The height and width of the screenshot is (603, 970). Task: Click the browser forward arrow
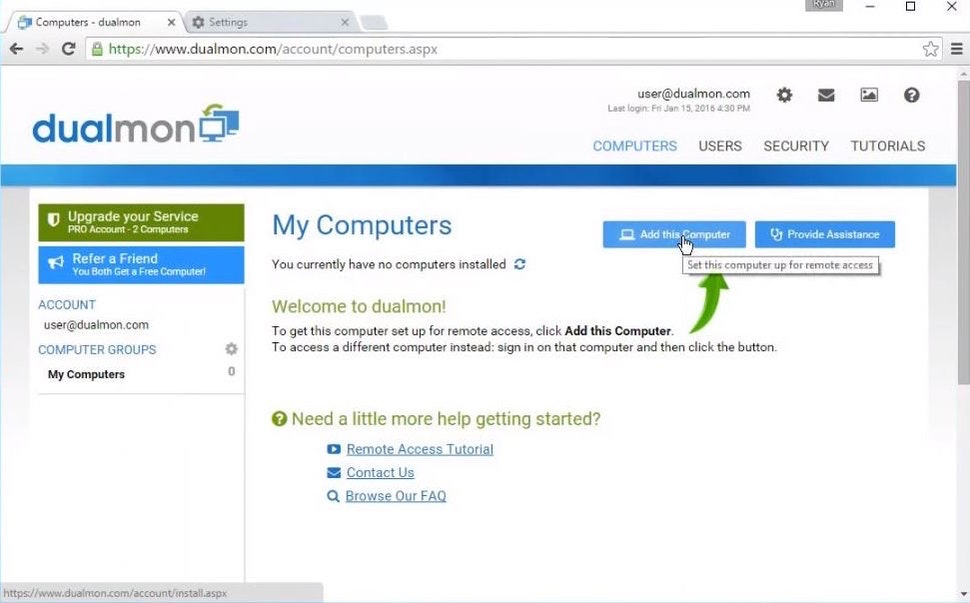(x=42, y=49)
